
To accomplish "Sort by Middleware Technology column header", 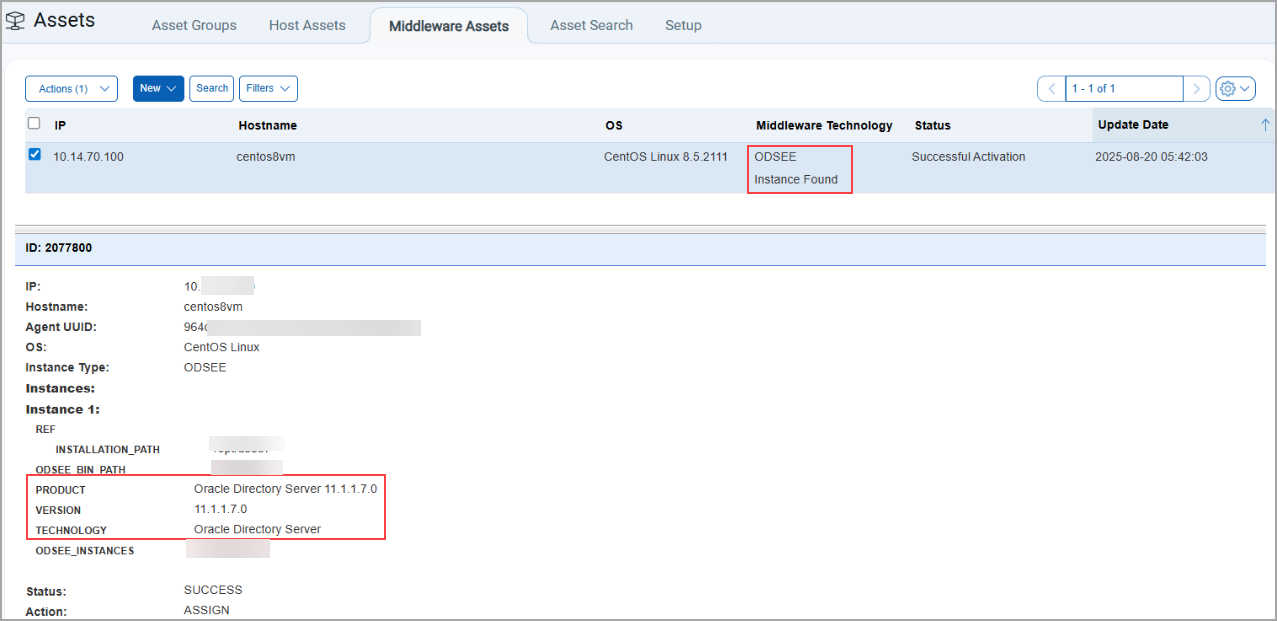I will click(x=824, y=126).
